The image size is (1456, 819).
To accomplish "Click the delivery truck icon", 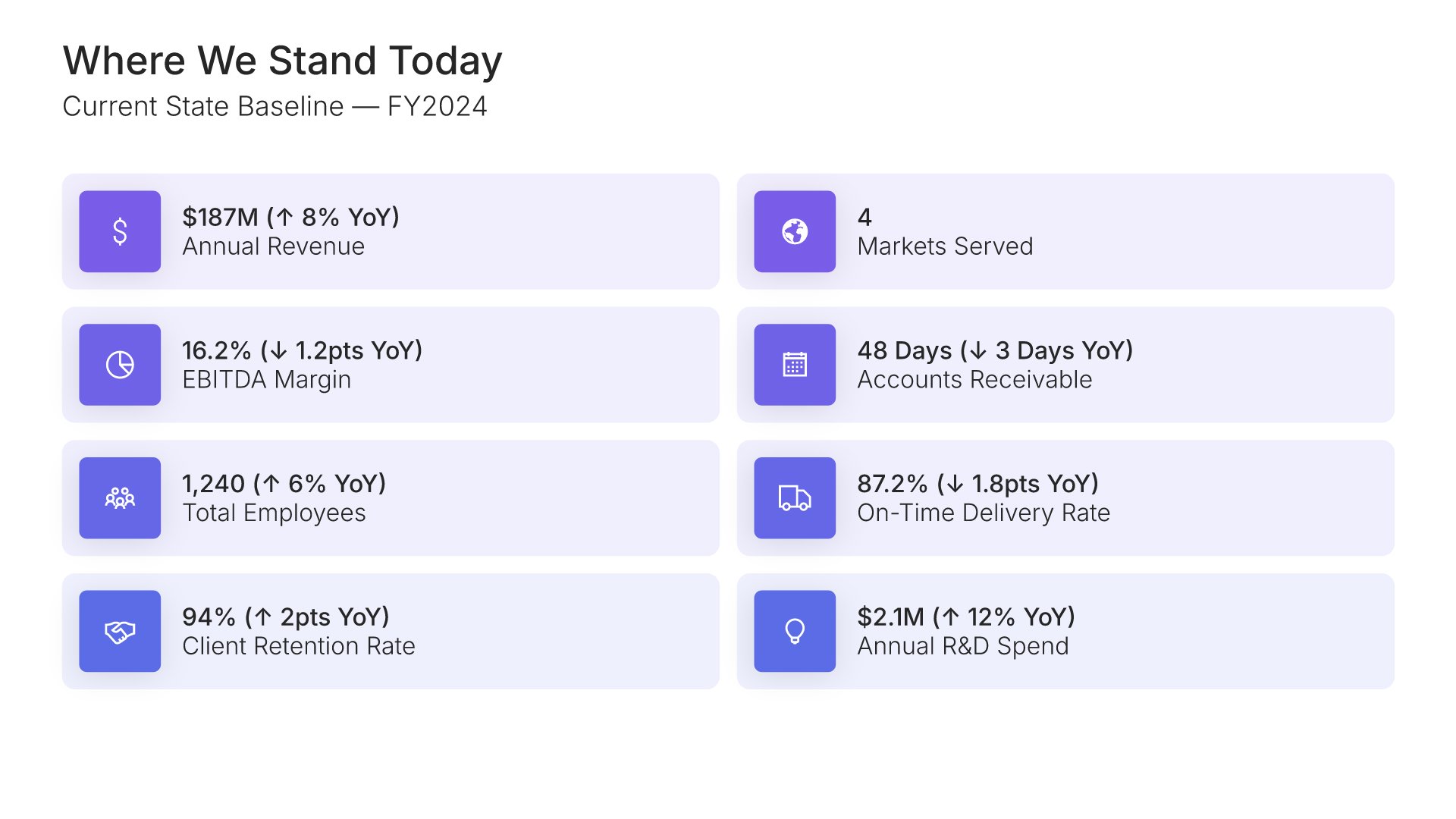I will [x=795, y=498].
